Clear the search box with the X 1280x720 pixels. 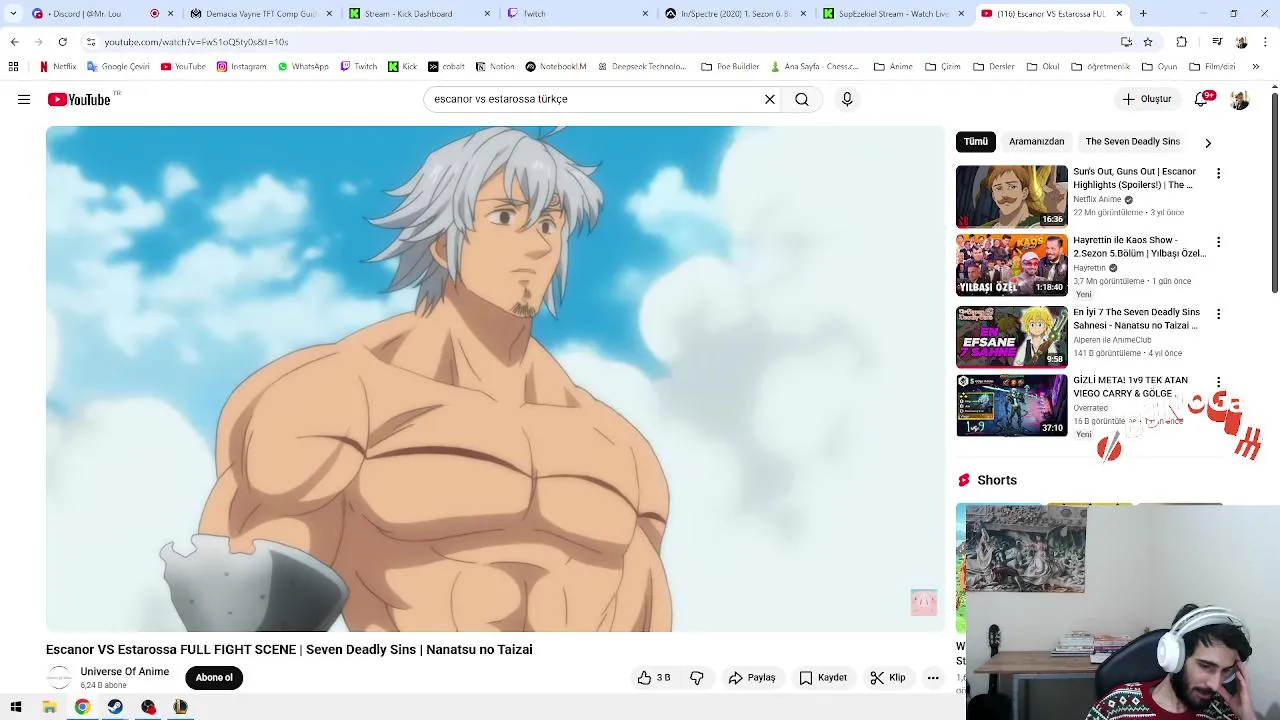pyautogui.click(x=770, y=99)
